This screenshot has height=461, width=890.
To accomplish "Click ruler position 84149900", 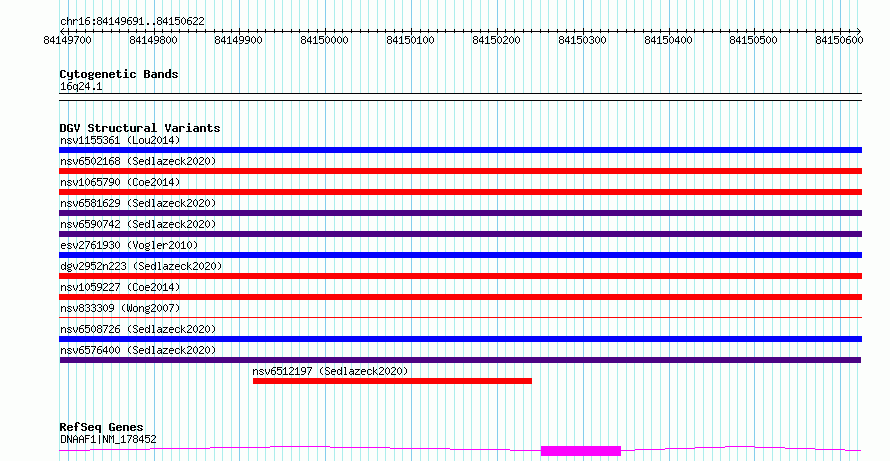I will point(238,40).
